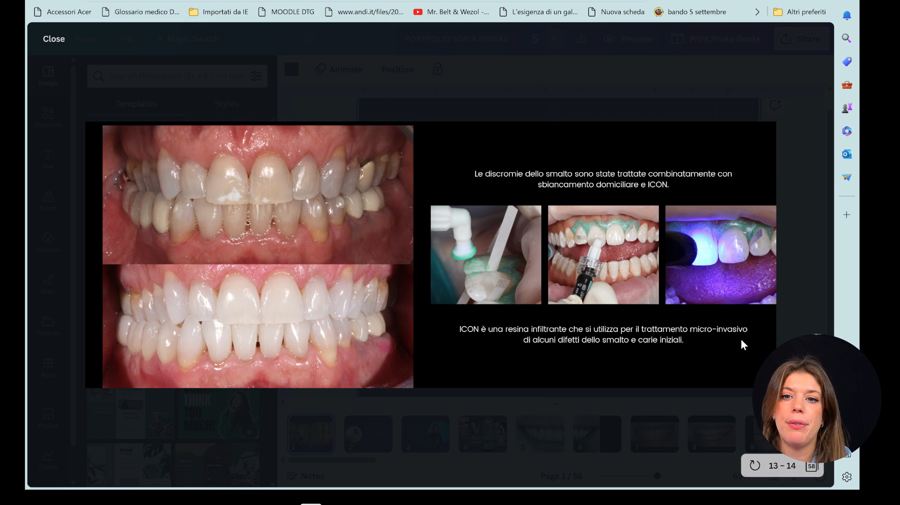This screenshot has height=505, width=900.
Task: Open the Games chess icon in sidebar
Action: click(x=847, y=108)
